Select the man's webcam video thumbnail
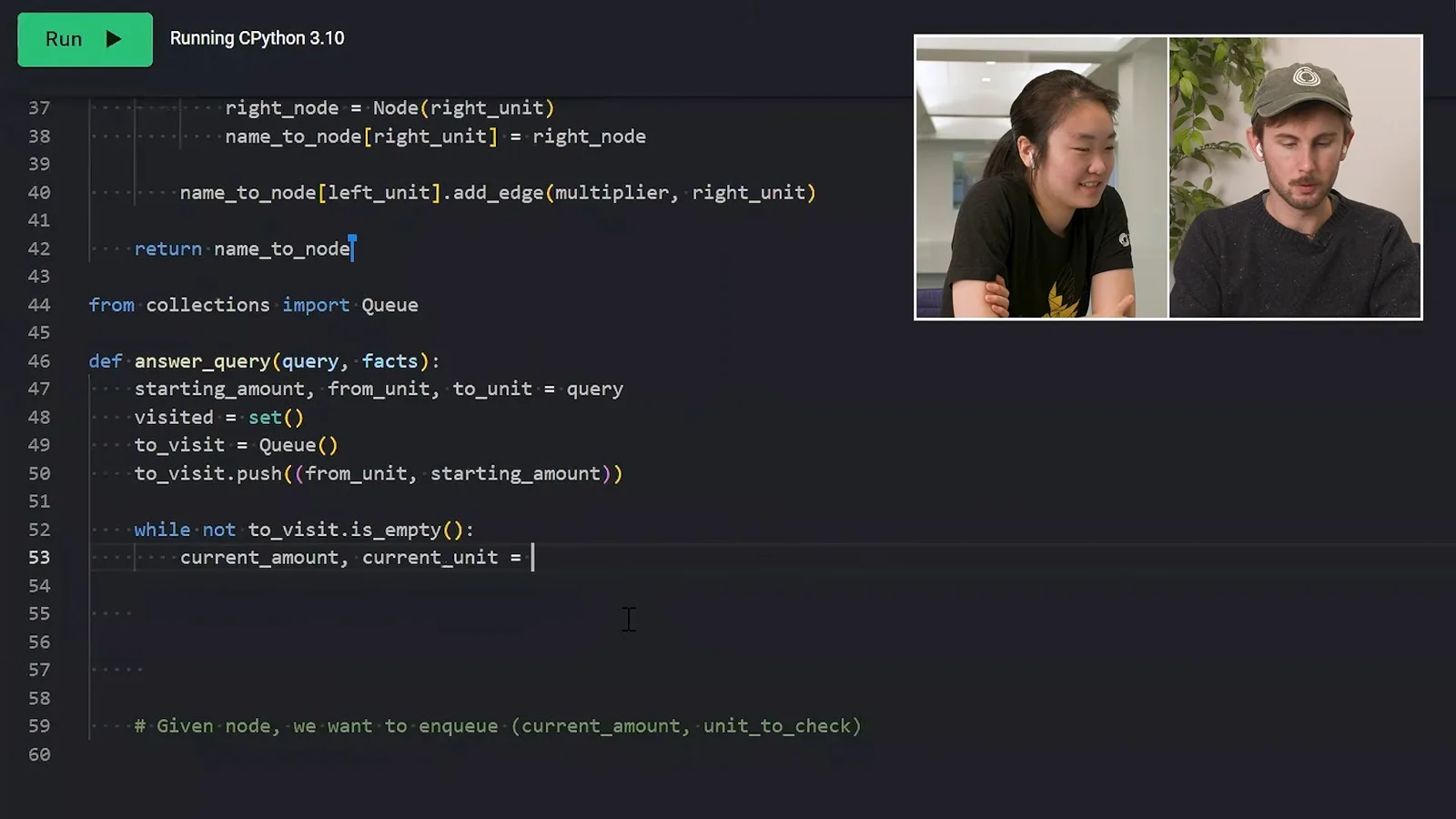 (1294, 177)
